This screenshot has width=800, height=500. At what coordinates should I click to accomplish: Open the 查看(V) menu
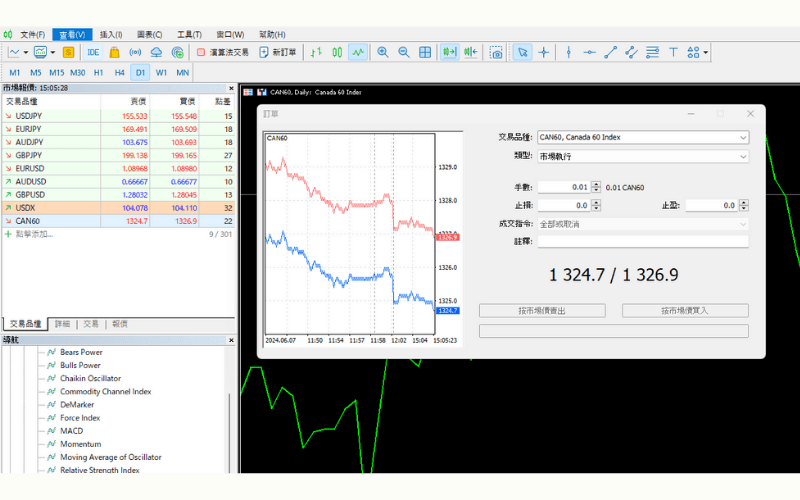(x=72, y=34)
